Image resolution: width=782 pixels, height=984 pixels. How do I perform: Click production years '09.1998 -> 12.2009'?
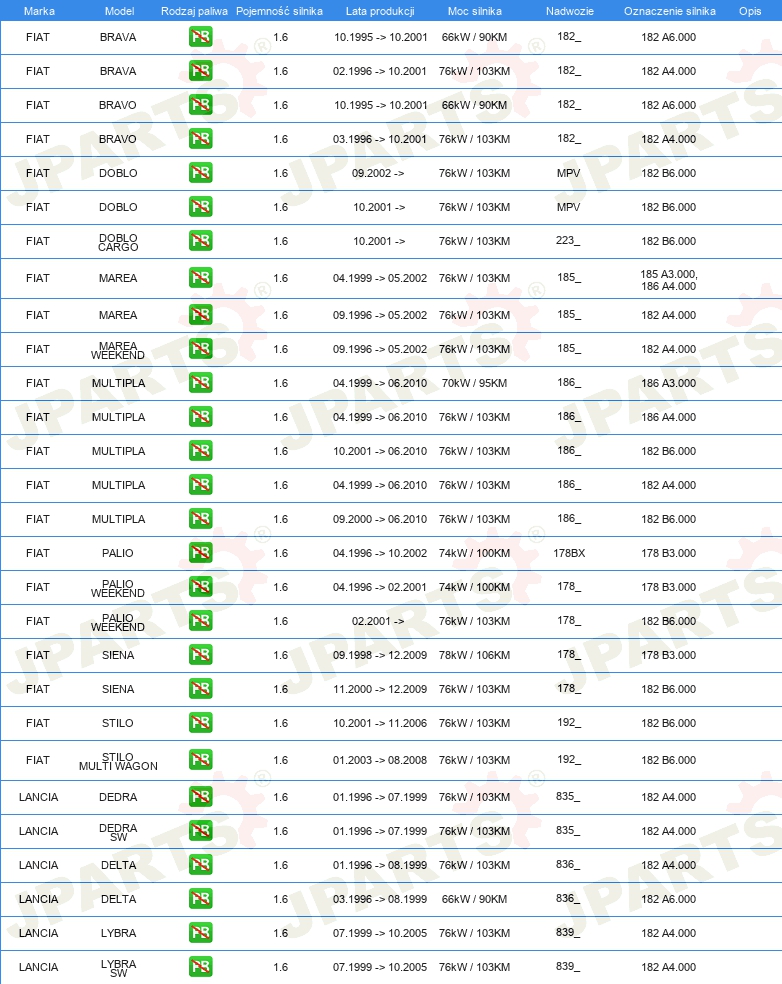(x=380, y=655)
